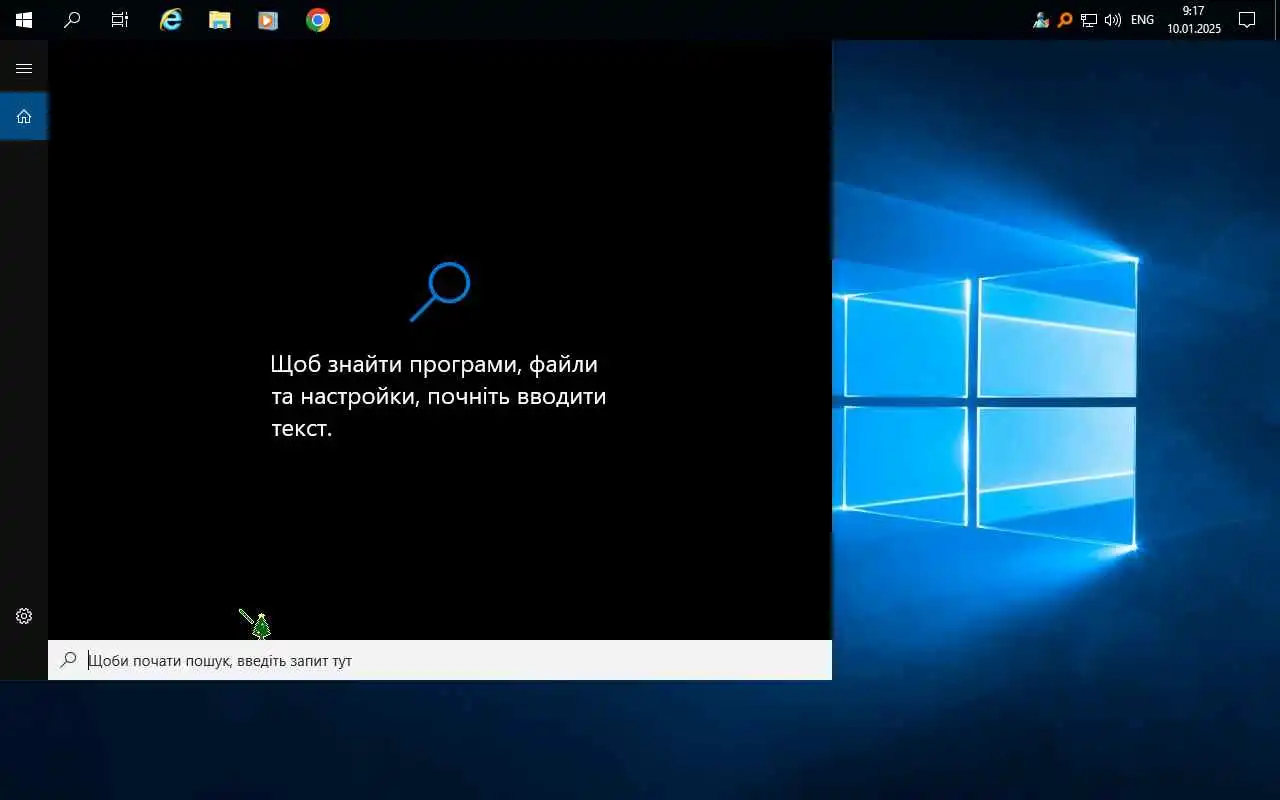Open network status tray icon
Viewport: 1280px width, 800px height.
pyautogui.click(x=1089, y=20)
